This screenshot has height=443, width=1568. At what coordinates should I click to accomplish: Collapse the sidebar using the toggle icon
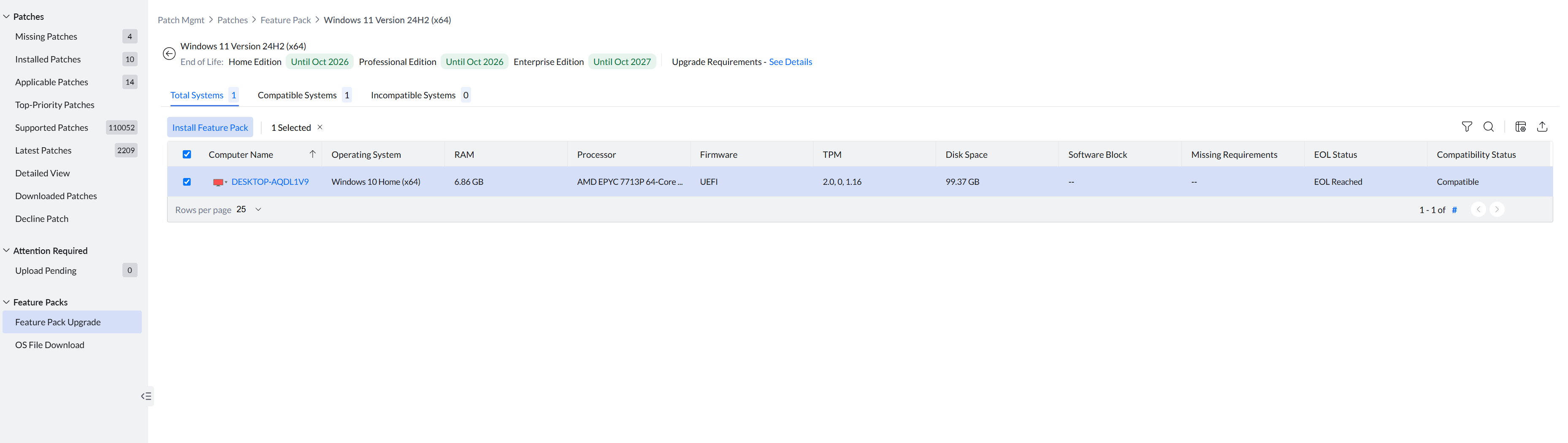point(146,396)
